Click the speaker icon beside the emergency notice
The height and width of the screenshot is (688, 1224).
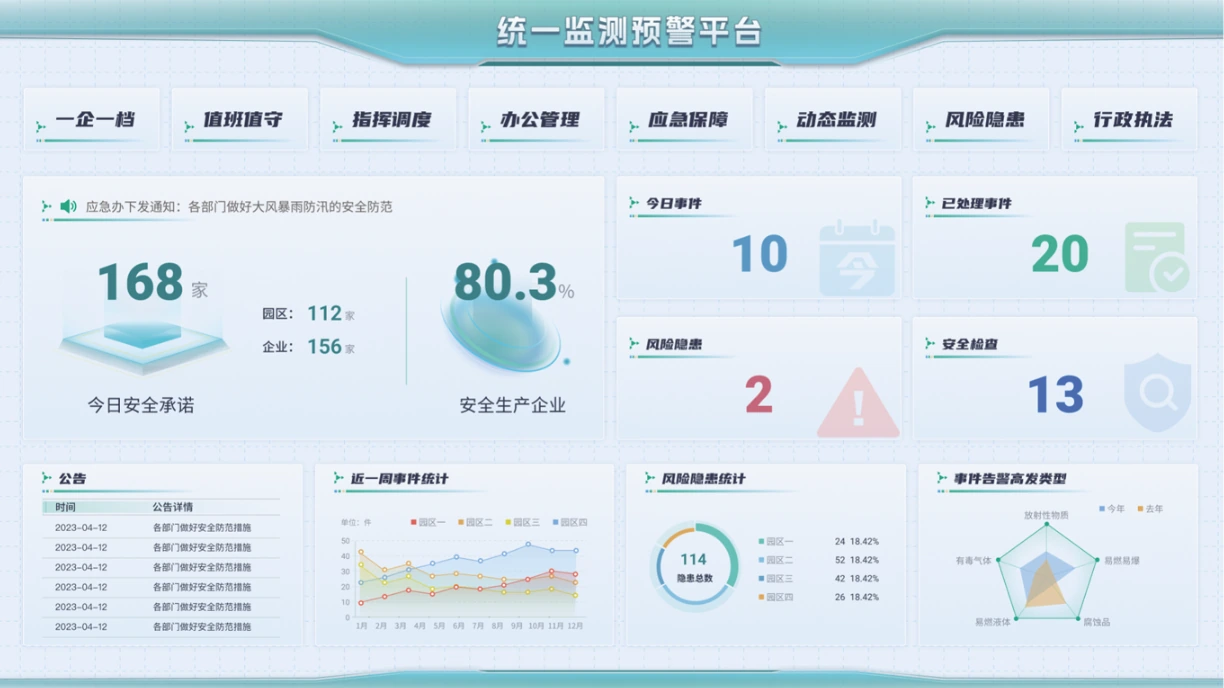coord(68,207)
